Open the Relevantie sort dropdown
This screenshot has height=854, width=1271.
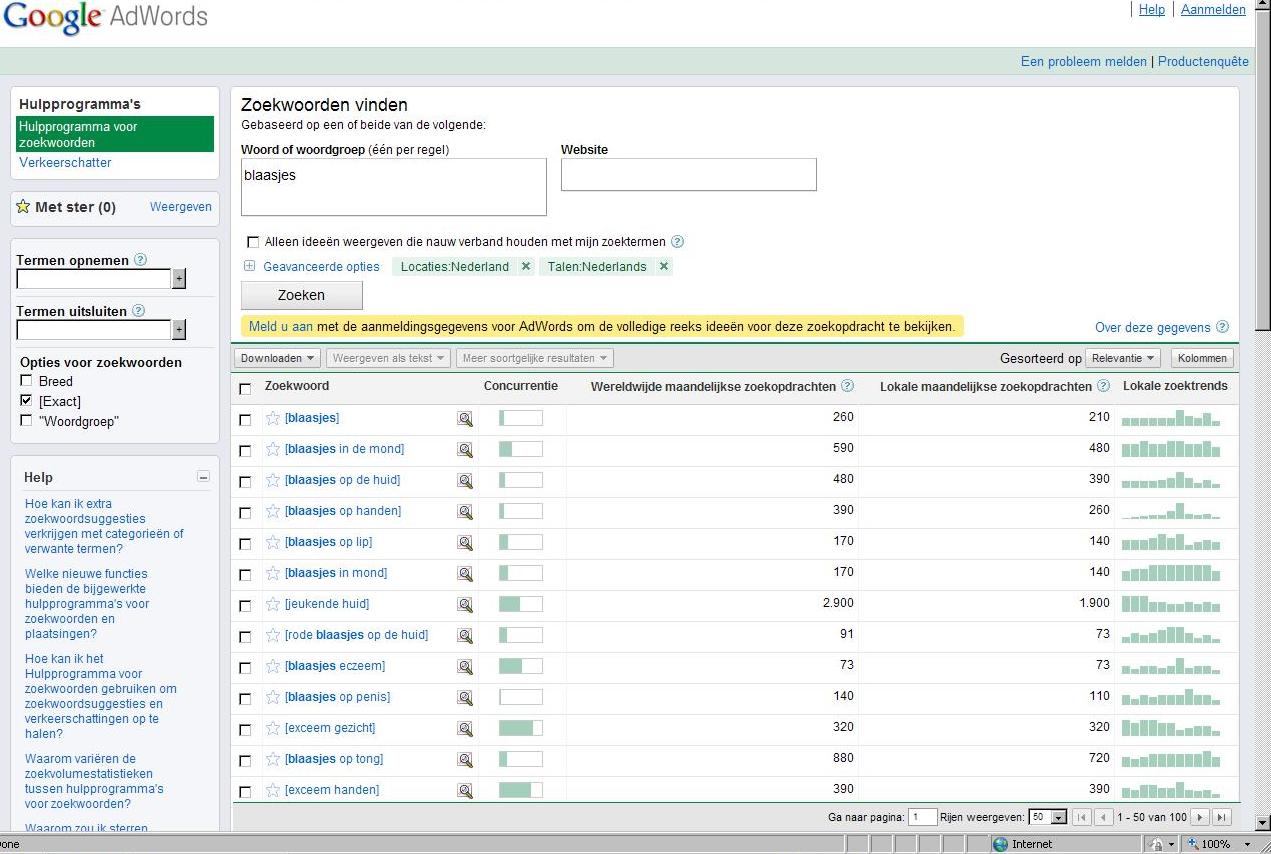tap(1122, 358)
